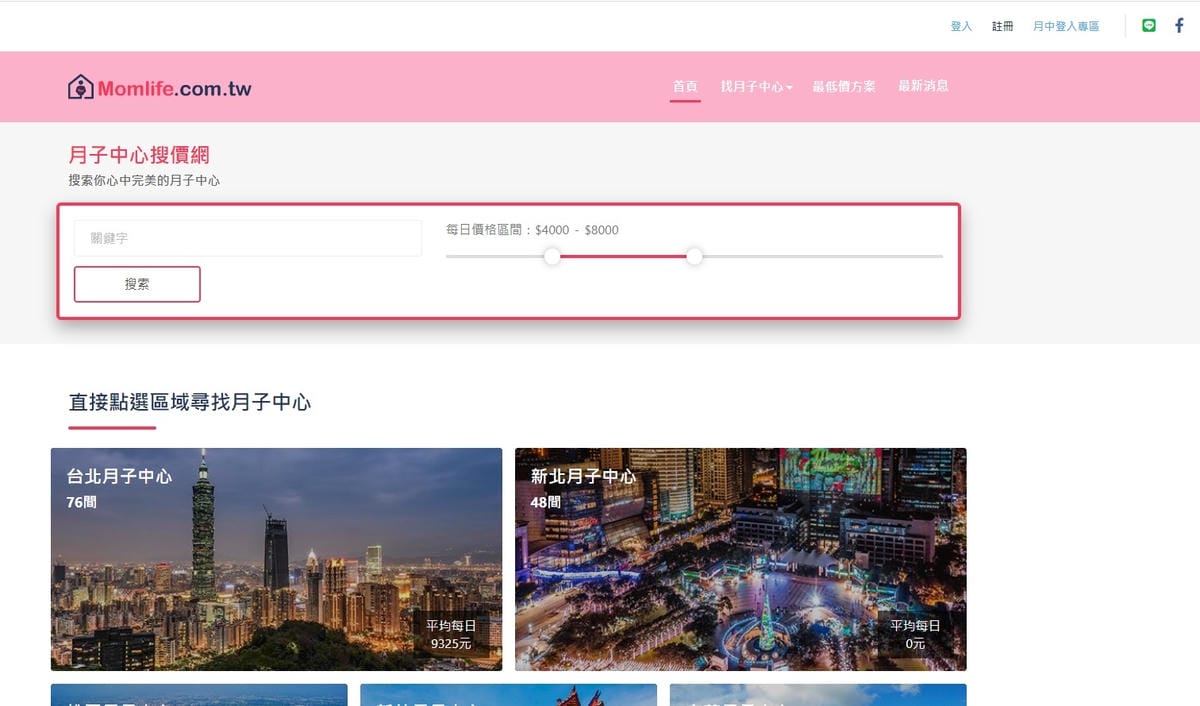Click the 台北月子中心 card title
1200x706 pixels.
point(119,477)
